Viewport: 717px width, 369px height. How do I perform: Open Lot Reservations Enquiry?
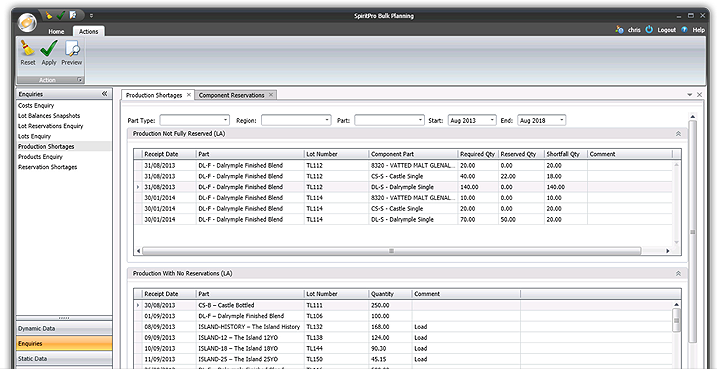click(50, 126)
